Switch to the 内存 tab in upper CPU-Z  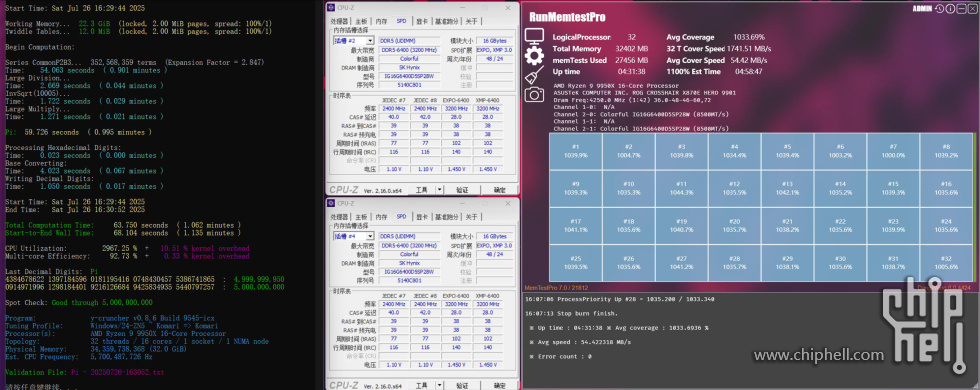381,21
